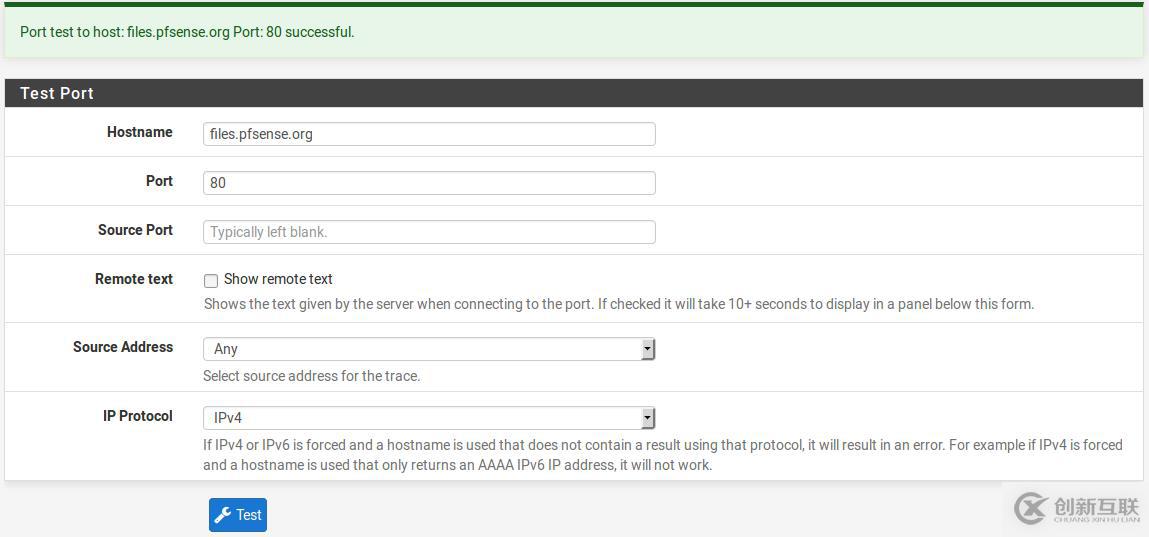Click the Source Port field label
The image size is (1149, 537).
click(x=135, y=230)
